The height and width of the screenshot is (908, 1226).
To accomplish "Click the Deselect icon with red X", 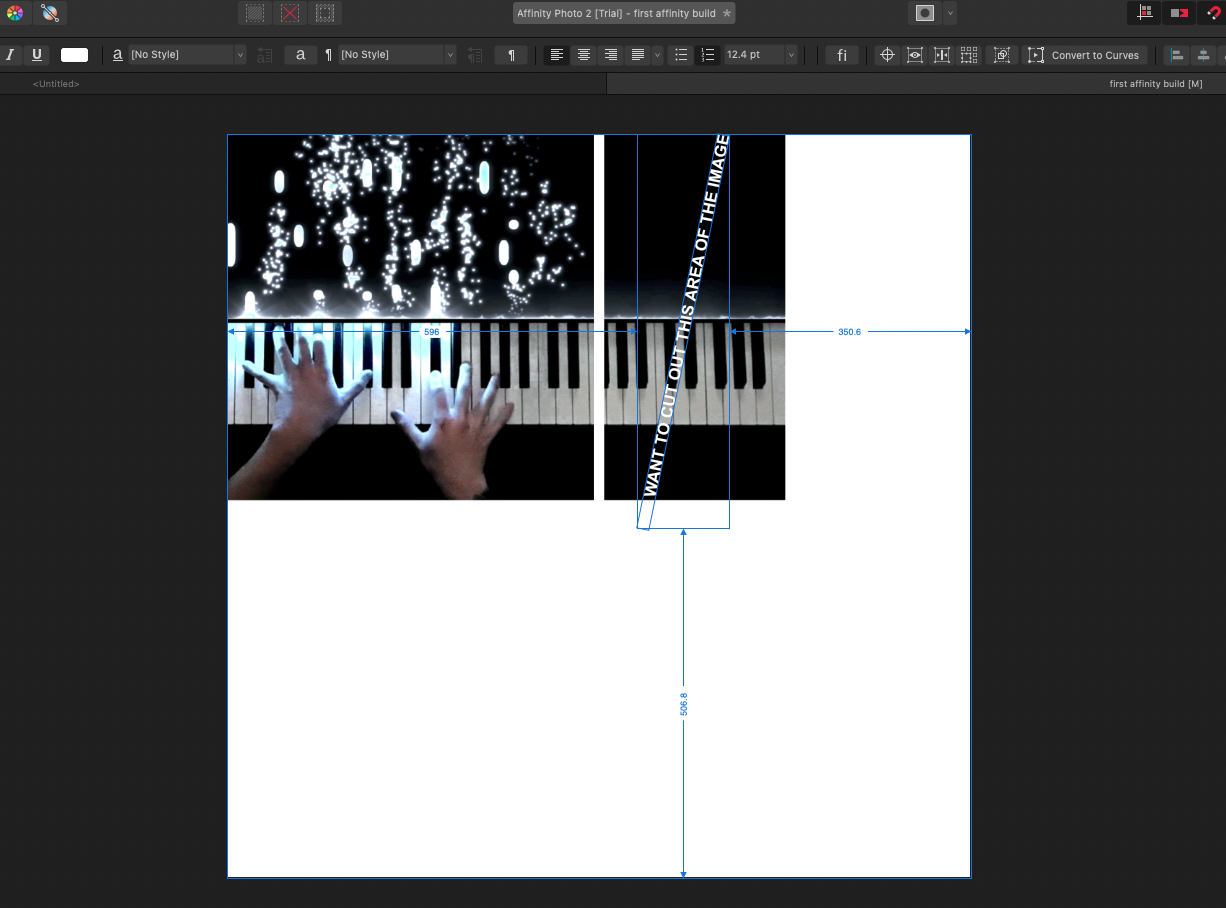I will click(290, 13).
